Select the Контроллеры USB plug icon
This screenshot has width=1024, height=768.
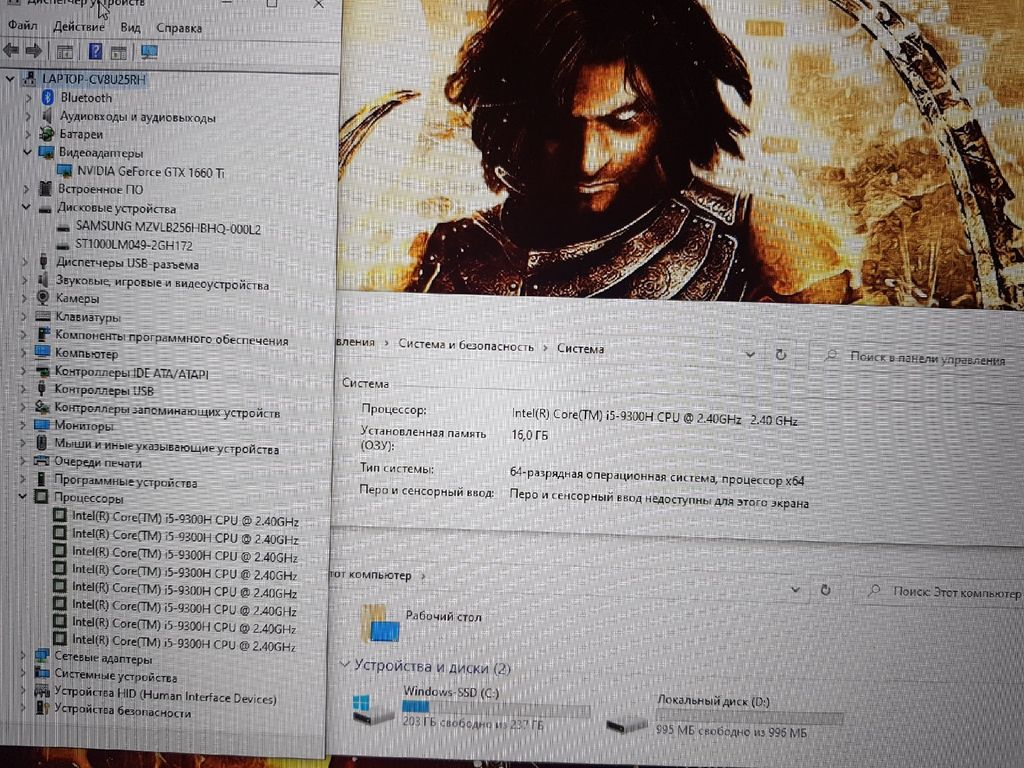point(42,389)
